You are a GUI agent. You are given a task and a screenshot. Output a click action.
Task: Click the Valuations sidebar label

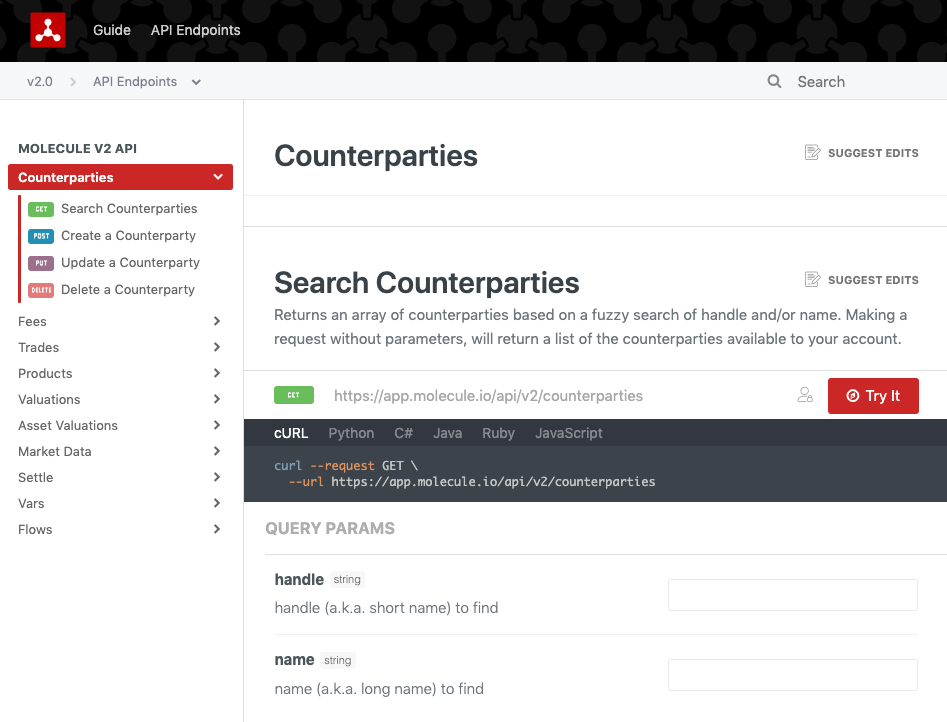49,399
